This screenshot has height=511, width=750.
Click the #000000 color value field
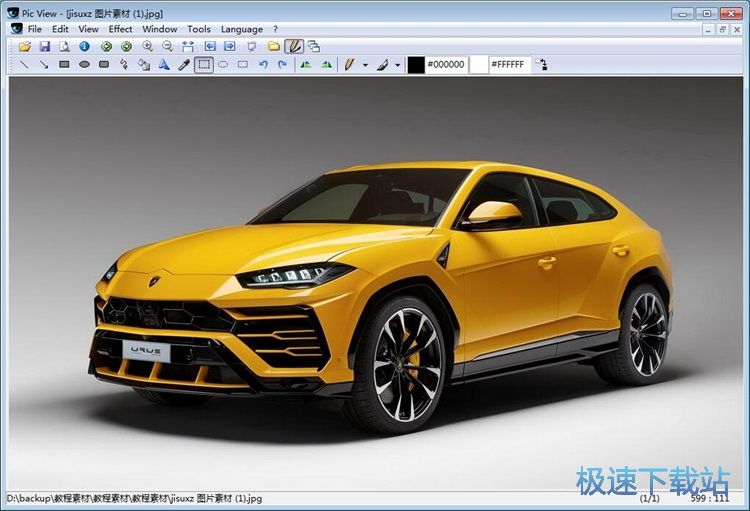point(446,64)
